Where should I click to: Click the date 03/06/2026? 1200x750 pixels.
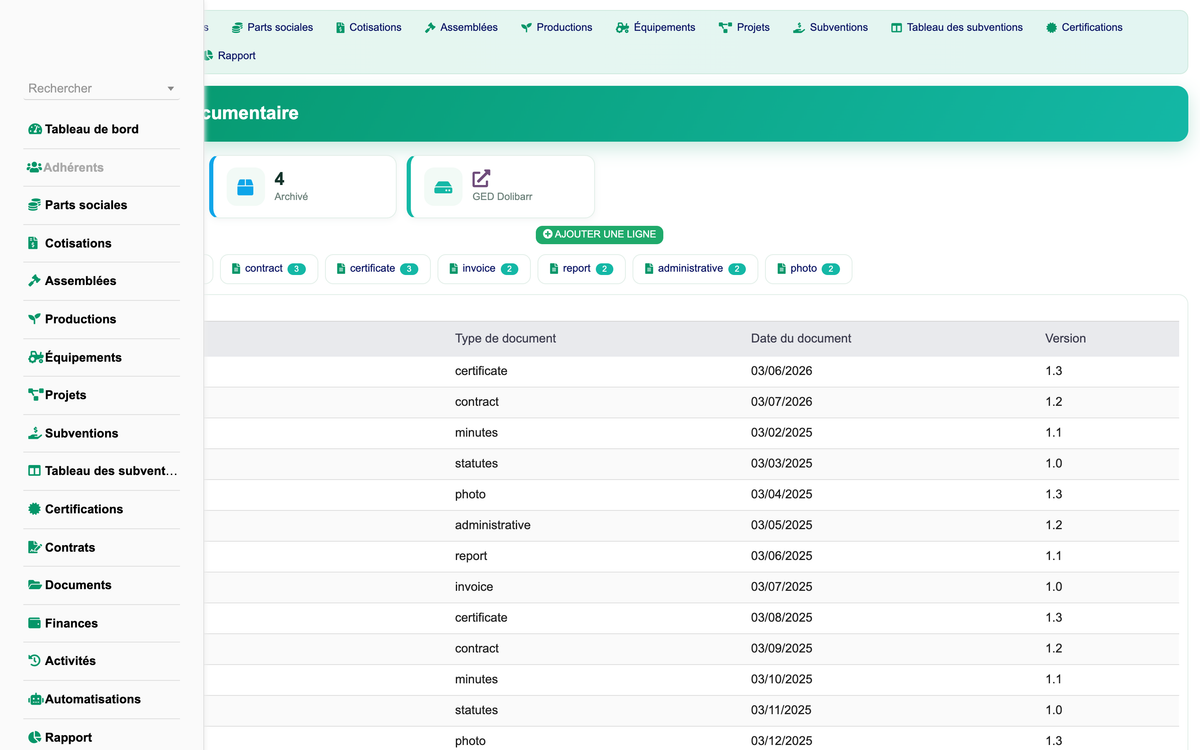coord(782,371)
